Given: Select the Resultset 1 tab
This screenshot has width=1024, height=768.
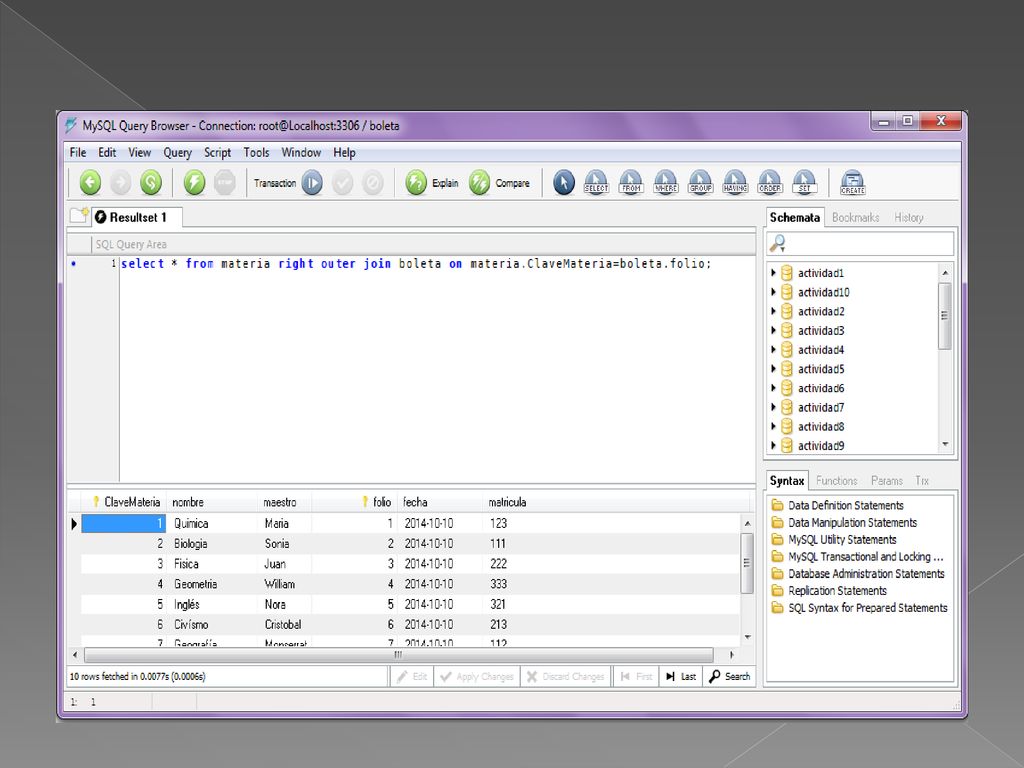Looking at the screenshot, I should [138, 217].
